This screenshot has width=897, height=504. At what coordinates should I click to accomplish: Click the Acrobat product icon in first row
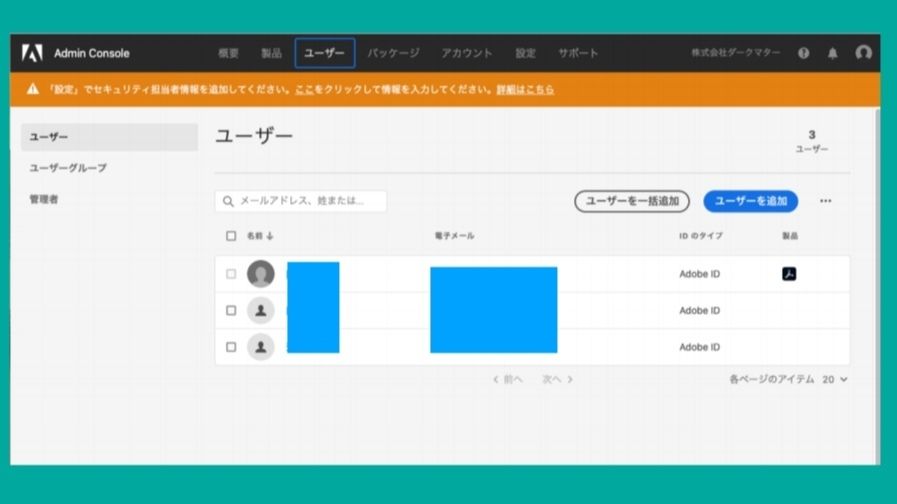789,274
